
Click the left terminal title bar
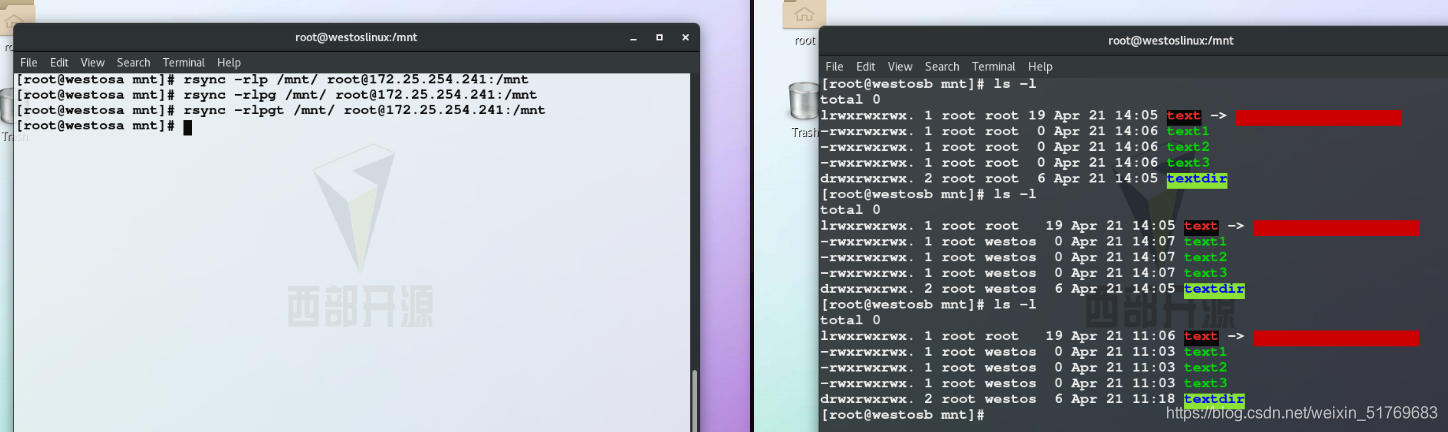click(356, 37)
